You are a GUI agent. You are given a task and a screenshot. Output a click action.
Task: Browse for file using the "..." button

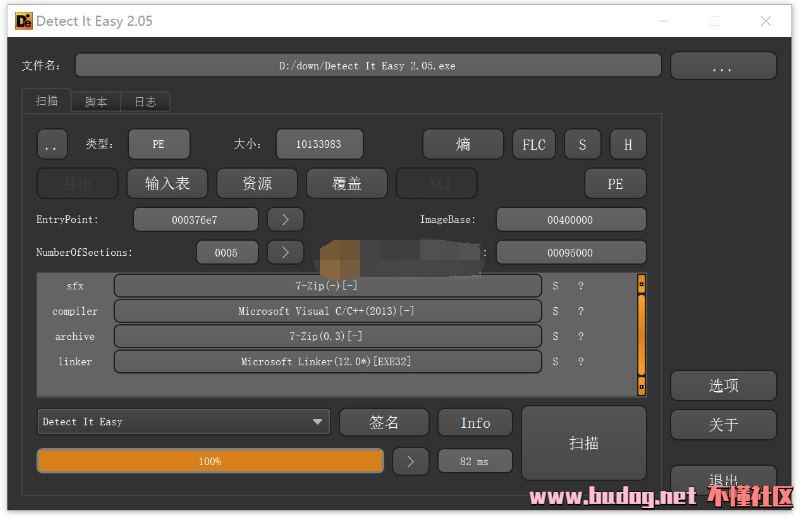722,66
